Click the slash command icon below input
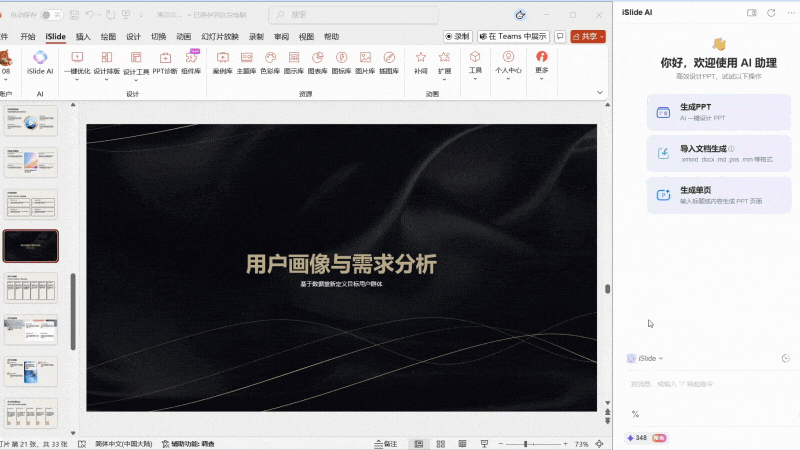 coord(635,414)
